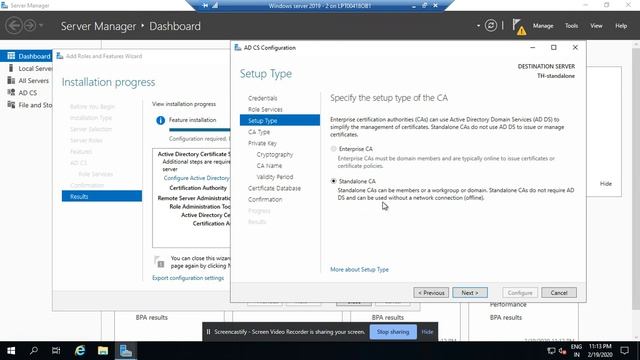Viewport: 640px width, 360px height.
Task: Select the Standalone CA radio button
Action: (x=333, y=181)
